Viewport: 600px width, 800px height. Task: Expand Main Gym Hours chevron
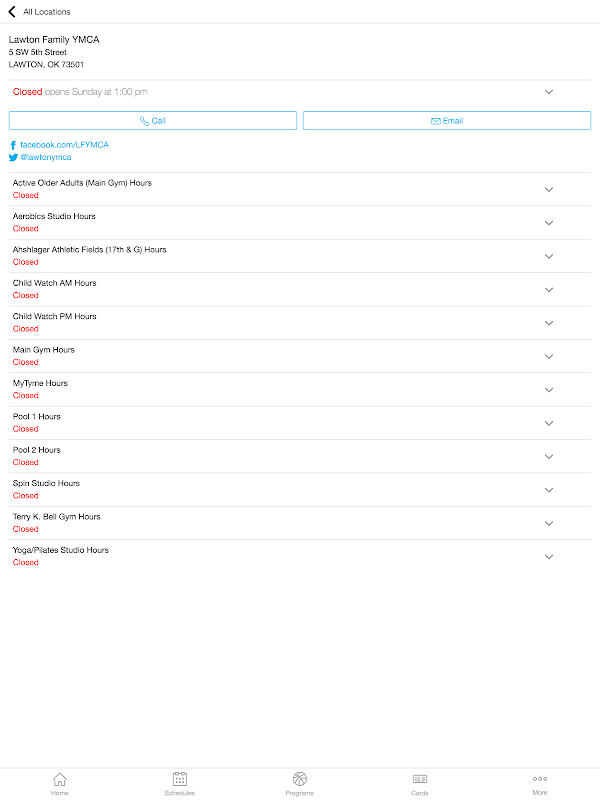[x=549, y=356]
